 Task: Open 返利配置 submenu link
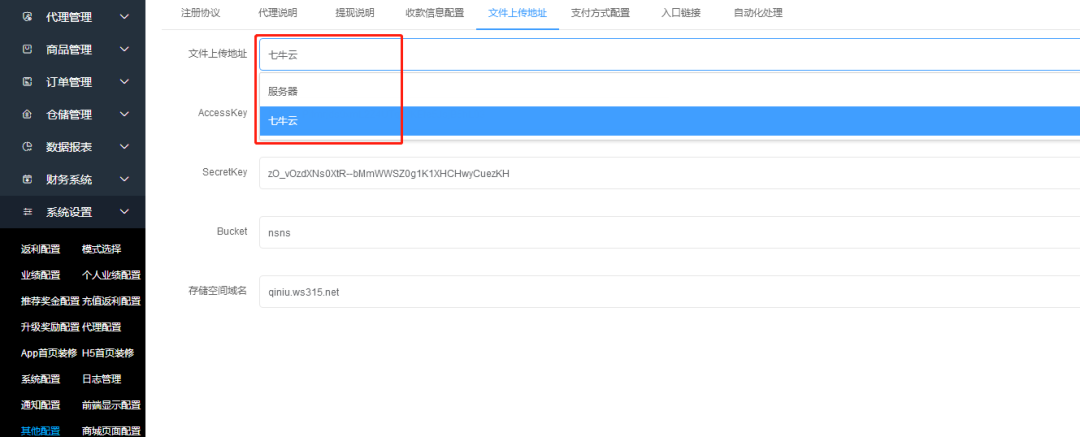pyautogui.click(x=41, y=249)
